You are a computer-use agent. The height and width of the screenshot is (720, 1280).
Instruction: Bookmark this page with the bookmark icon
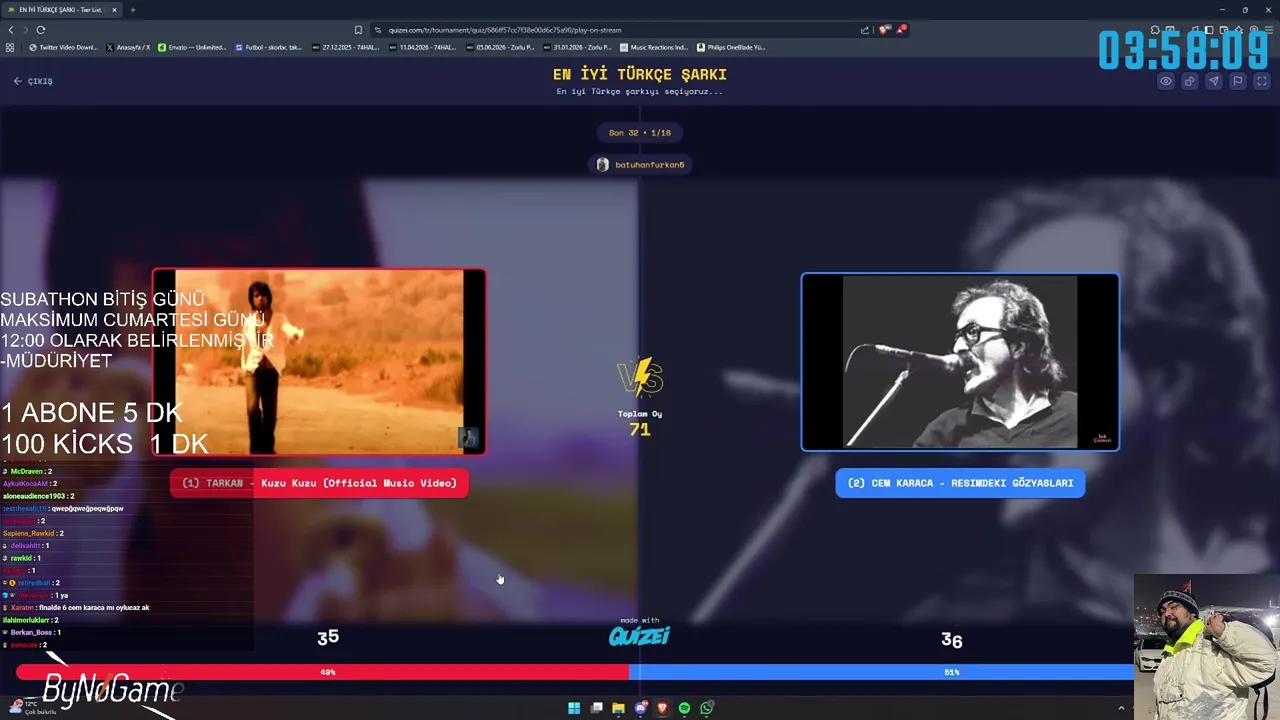[358, 30]
